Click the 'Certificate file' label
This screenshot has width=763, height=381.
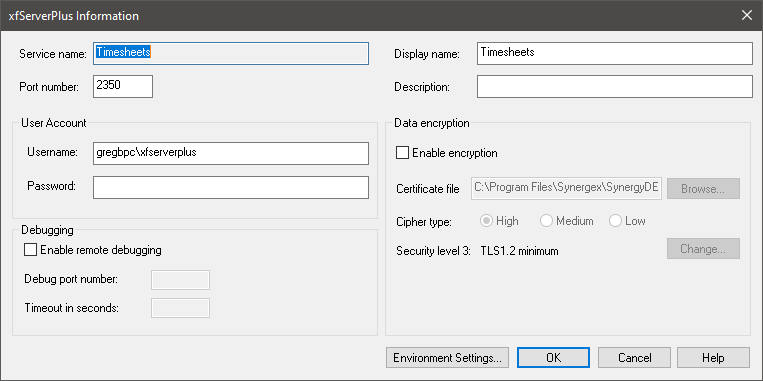coord(428,189)
